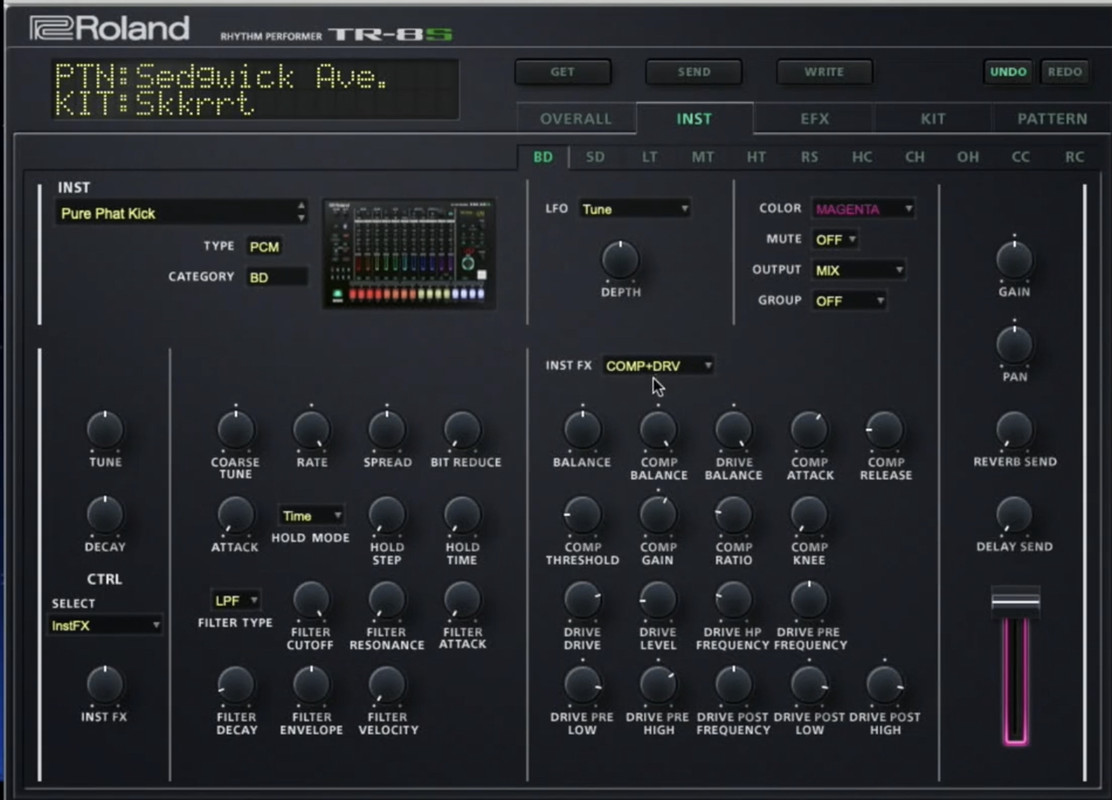Viewport: 1112px width, 800px height.
Task: Click the TUNE knob
Action: (105, 430)
